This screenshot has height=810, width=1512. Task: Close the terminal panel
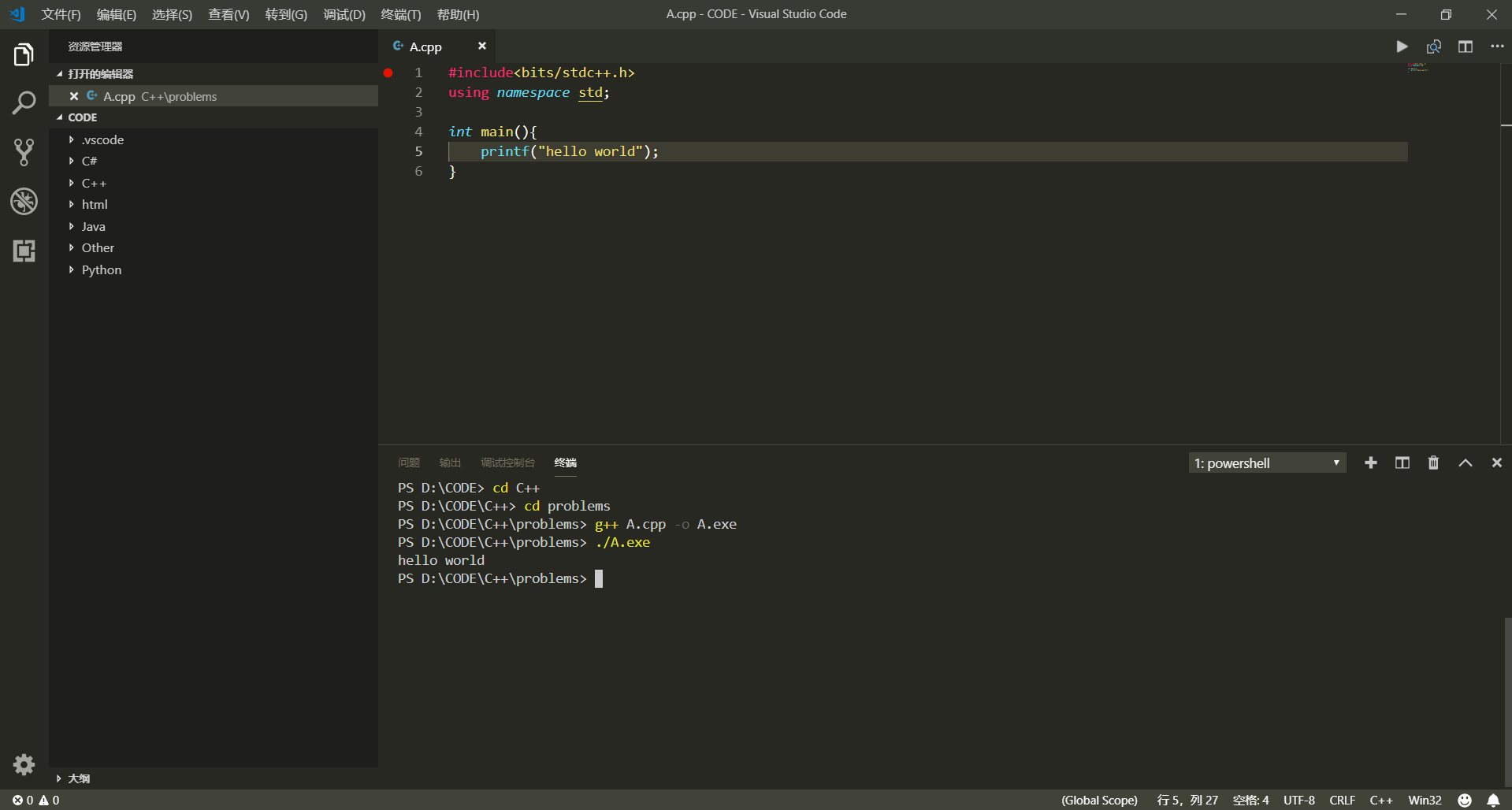point(1497,463)
